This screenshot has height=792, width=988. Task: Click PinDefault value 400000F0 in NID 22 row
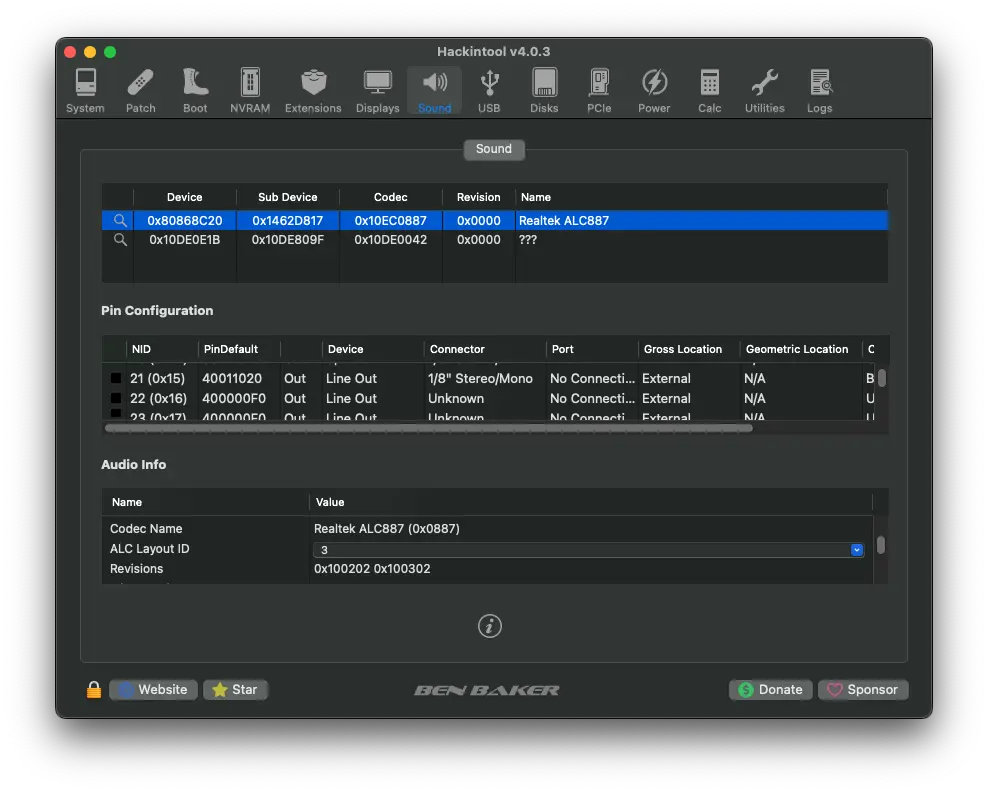click(x=234, y=399)
